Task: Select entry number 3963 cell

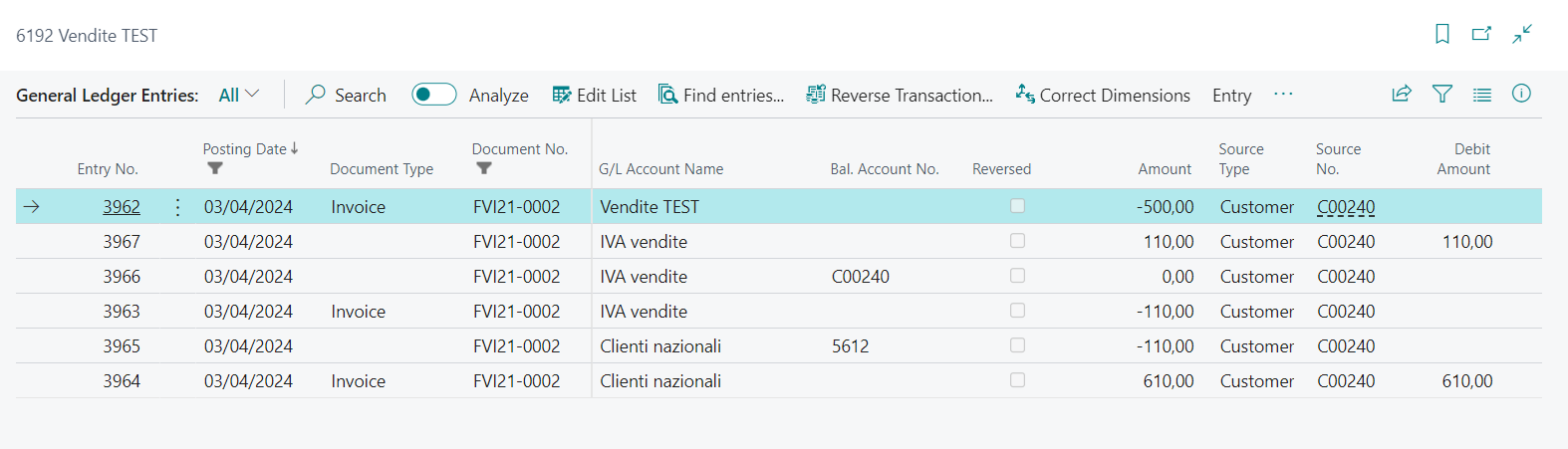Action: [x=122, y=312]
